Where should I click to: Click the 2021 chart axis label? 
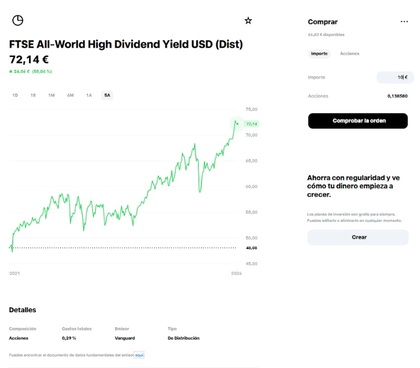14,273
